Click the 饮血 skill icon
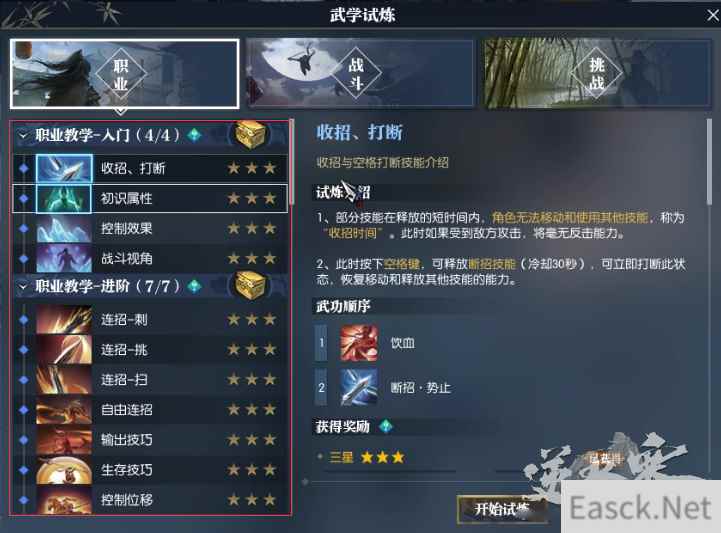The height and width of the screenshot is (533, 721). pos(359,343)
